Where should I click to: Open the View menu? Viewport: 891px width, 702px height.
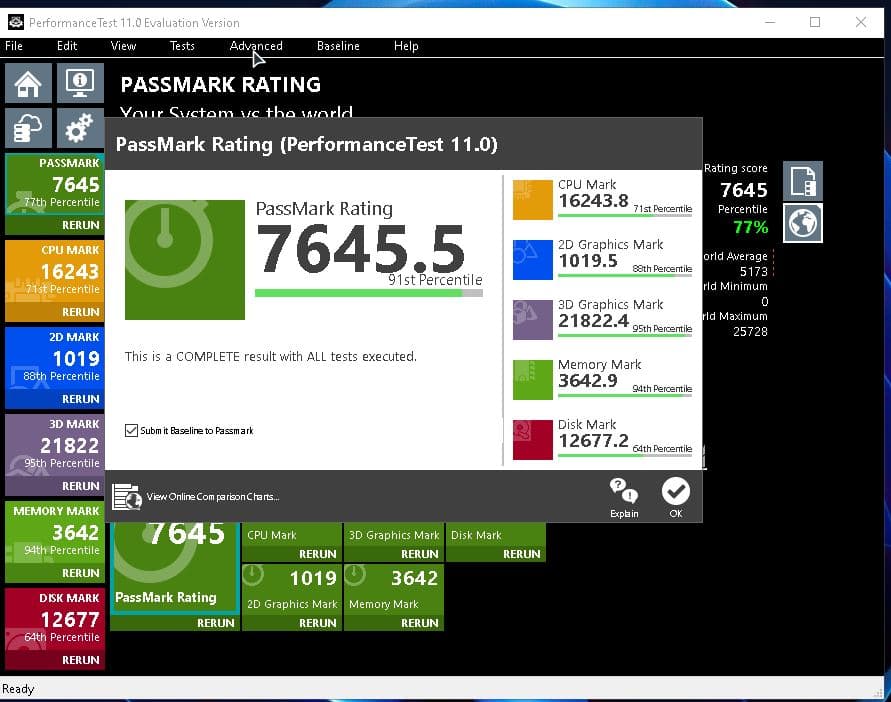123,46
